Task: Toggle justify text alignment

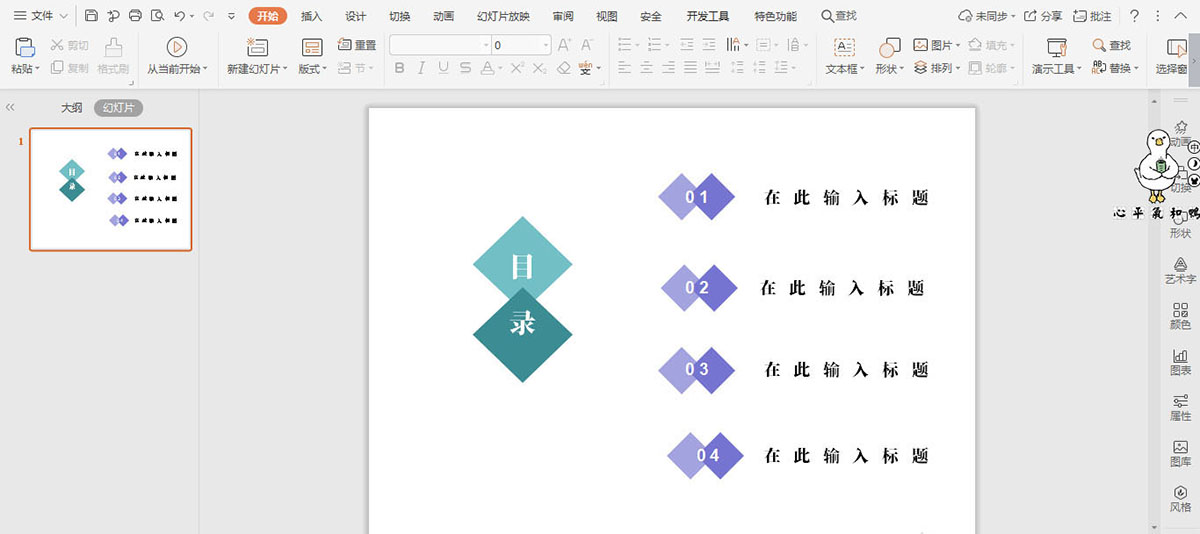Action: (x=689, y=68)
